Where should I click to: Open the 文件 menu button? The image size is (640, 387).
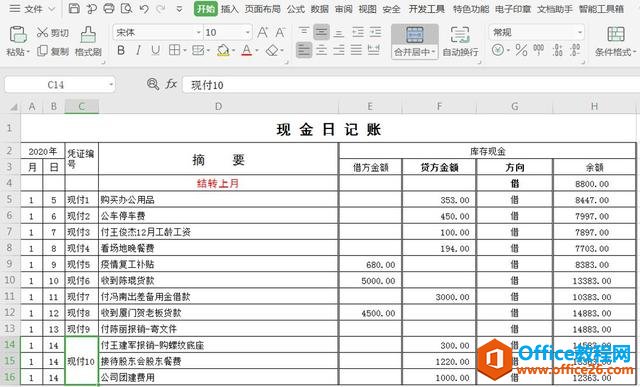point(32,9)
